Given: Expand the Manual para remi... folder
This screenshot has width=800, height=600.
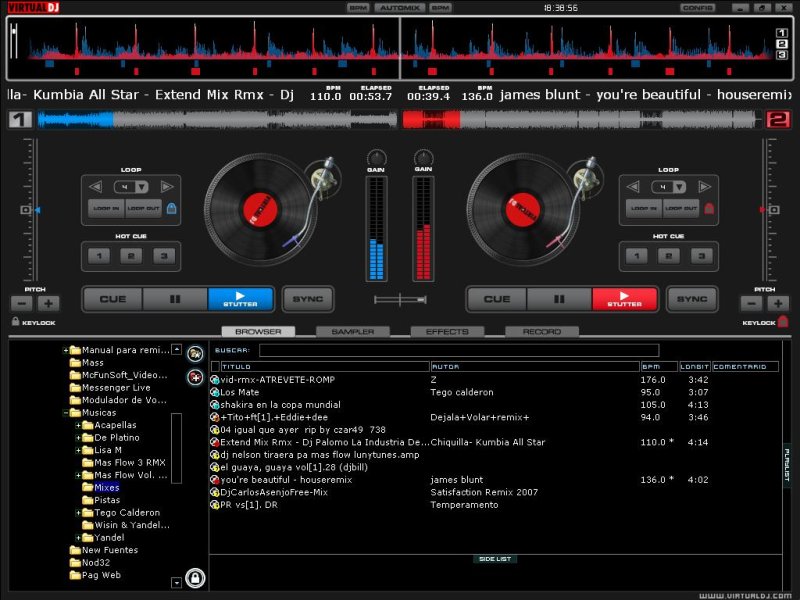Looking at the screenshot, I should [x=65, y=350].
